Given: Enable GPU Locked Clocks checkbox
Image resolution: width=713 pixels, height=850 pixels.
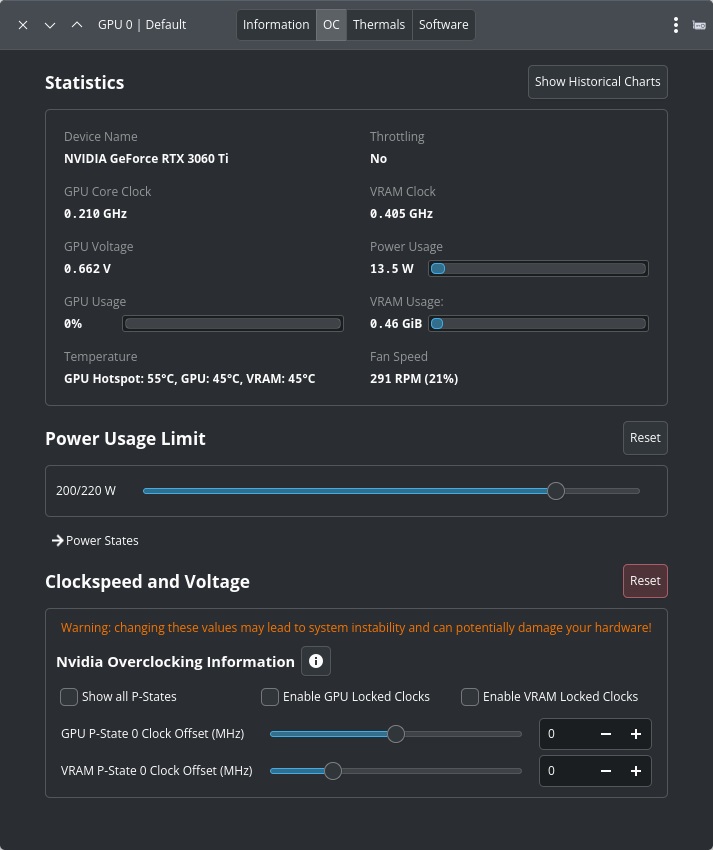Looking at the screenshot, I should (x=270, y=697).
